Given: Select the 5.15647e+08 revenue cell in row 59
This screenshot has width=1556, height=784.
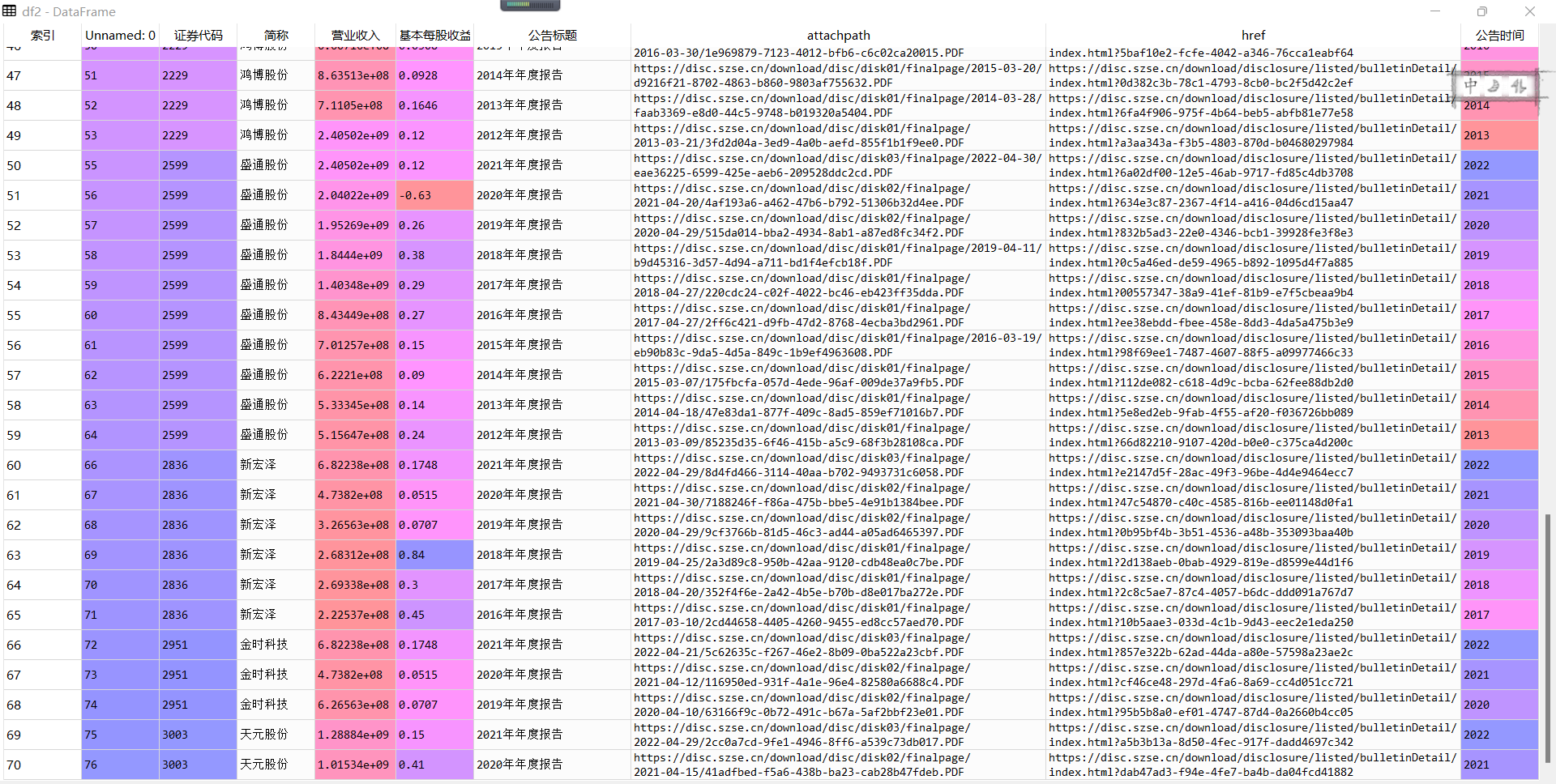Looking at the screenshot, I should pyautogui.click(x=355, y=435).
